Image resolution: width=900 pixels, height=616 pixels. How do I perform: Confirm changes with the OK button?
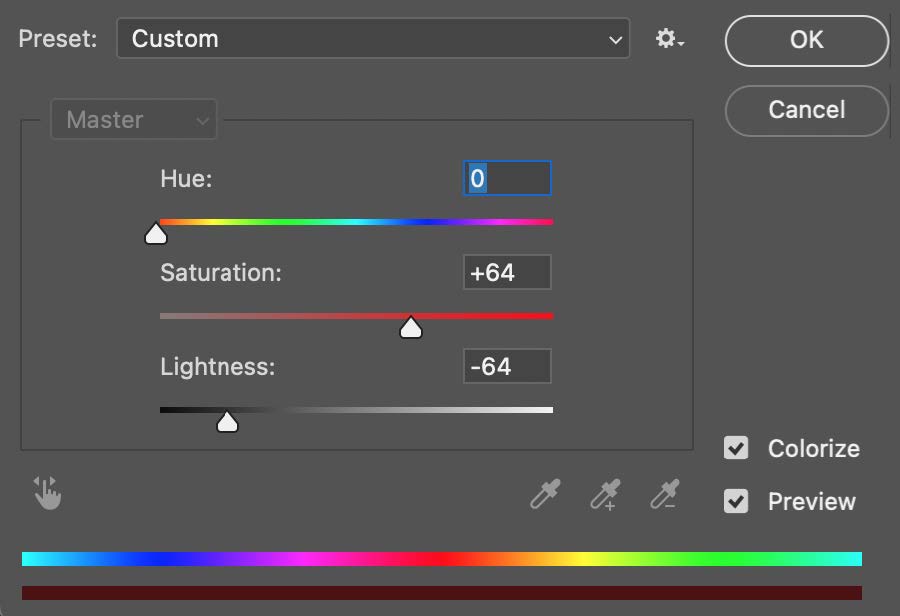coord(806,40)
